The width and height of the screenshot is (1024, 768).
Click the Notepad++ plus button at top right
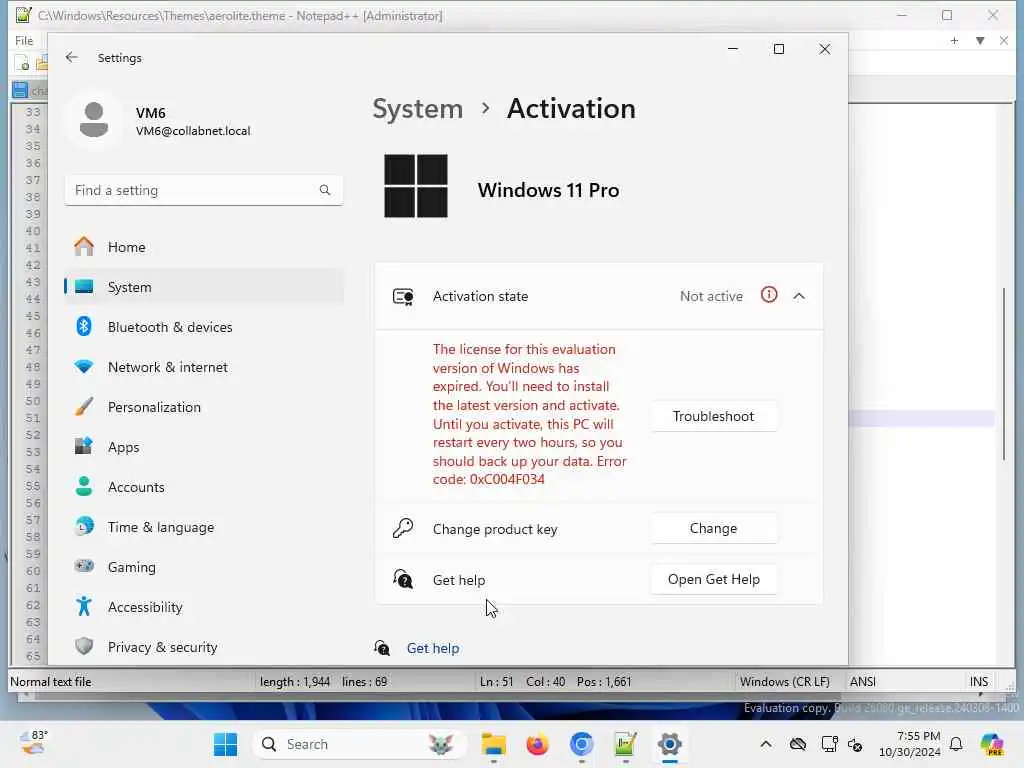[954, 40]
